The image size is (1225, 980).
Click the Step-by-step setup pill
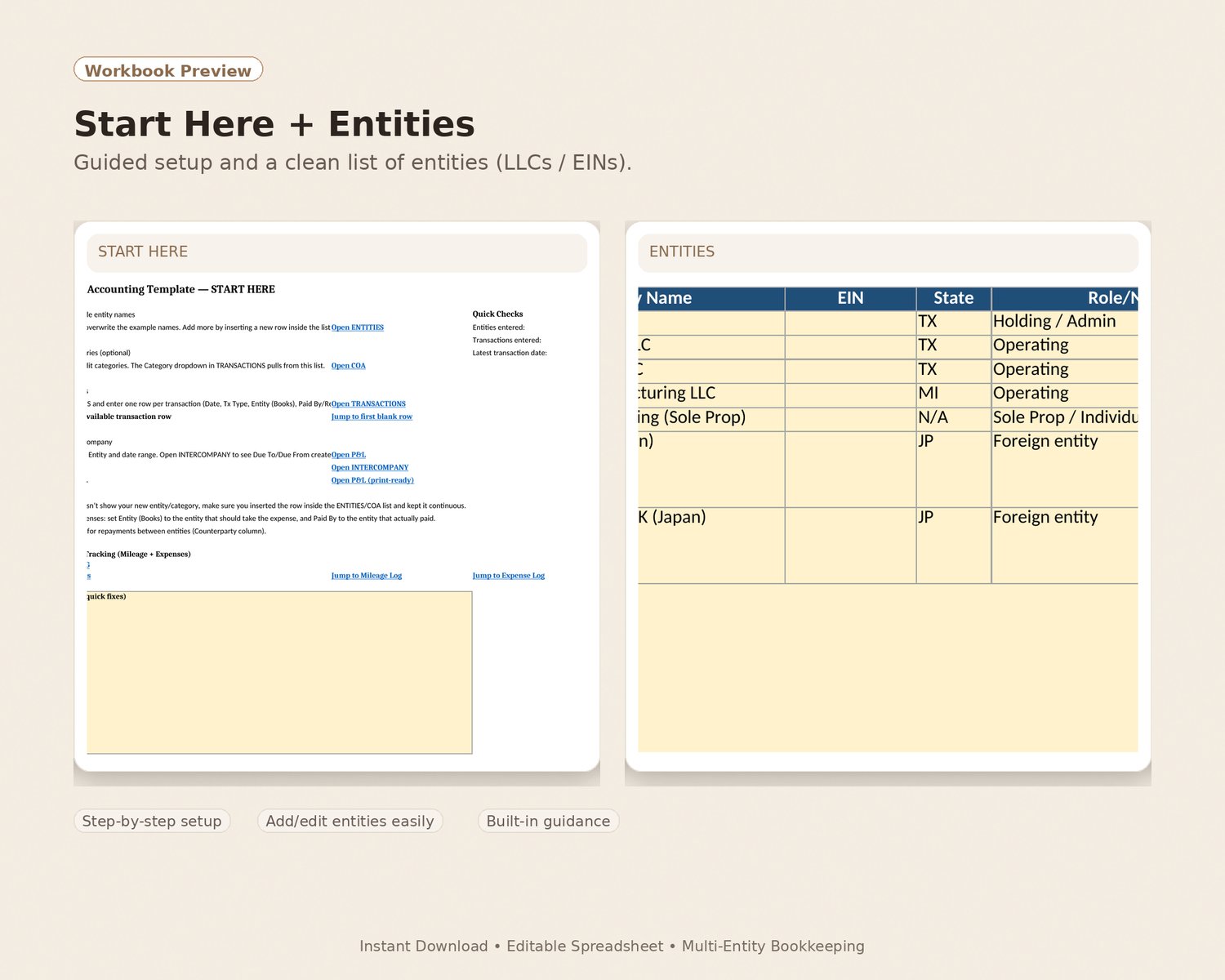click(x=152, y=821)
